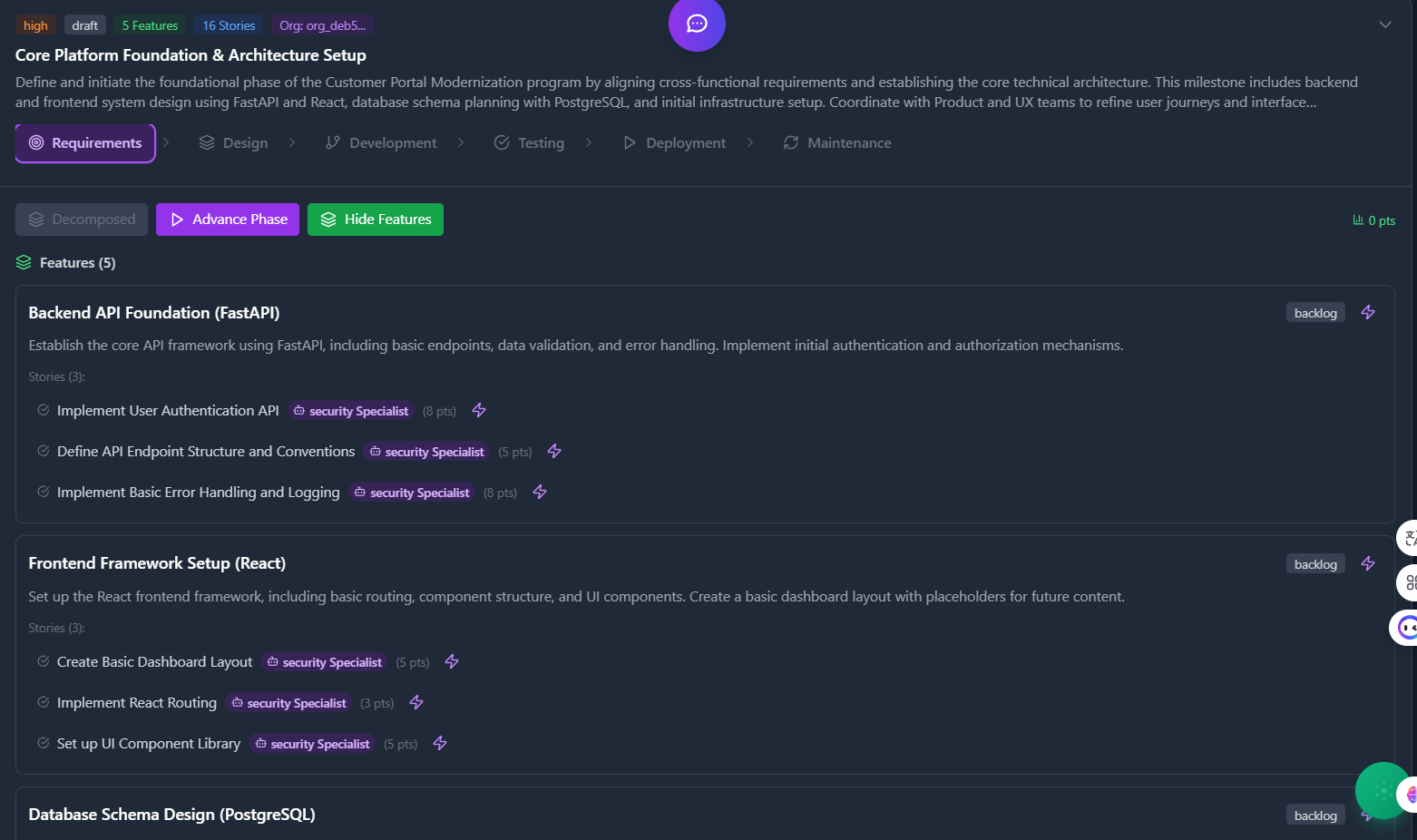
Task: Click the Hide Features button
Action: click(x=376, y=220)
